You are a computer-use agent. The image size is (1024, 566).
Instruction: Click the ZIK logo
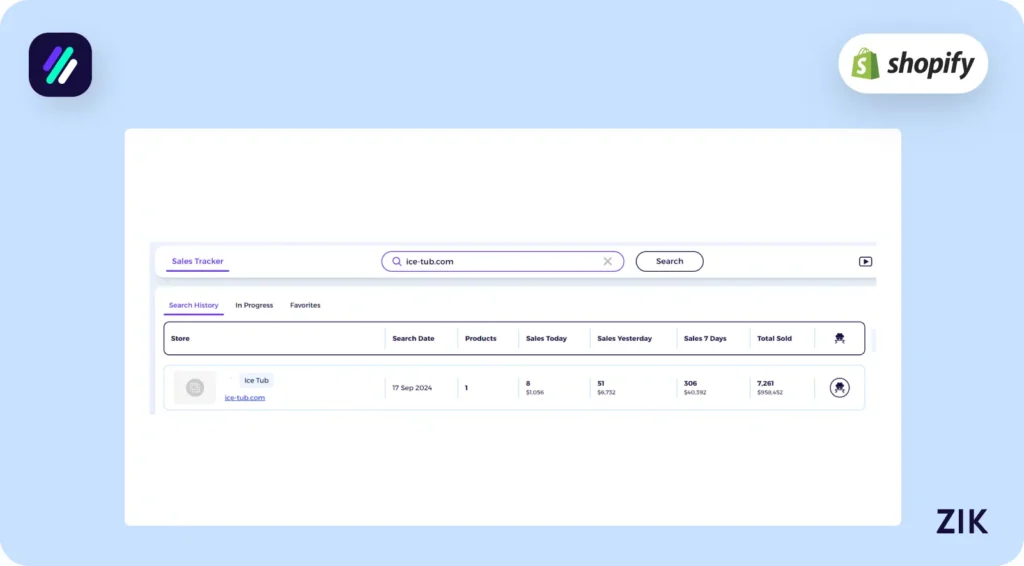click(961, 521)
